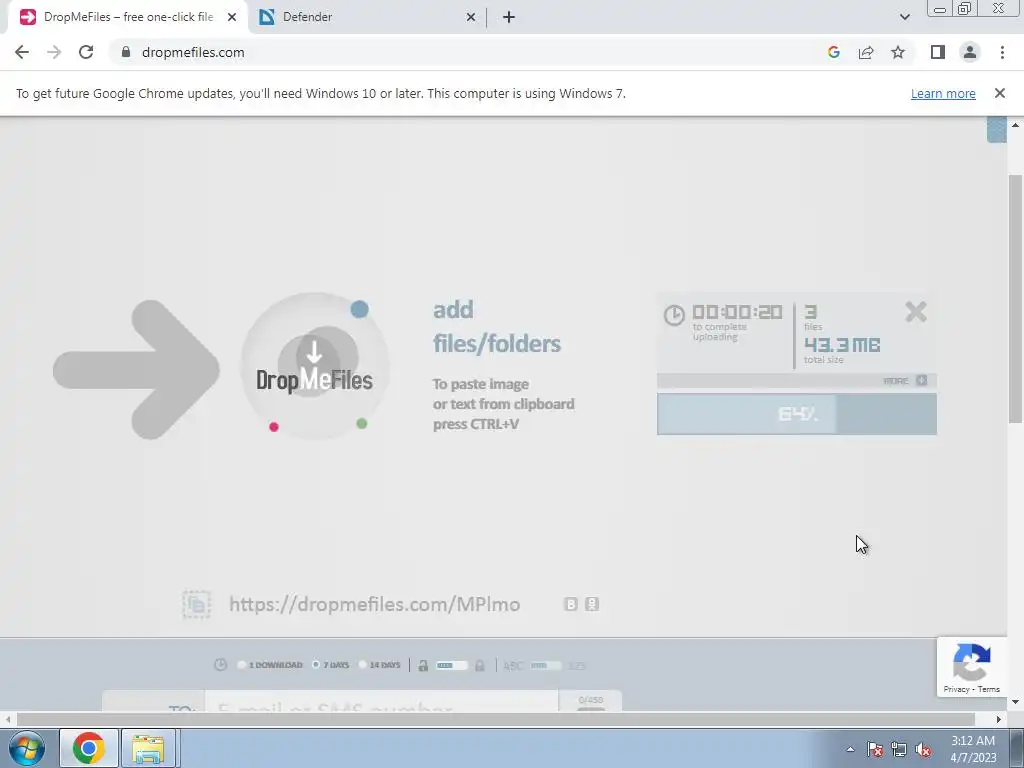This screenshot has width=1024, height=768.
Task: Click the small icon right of the B icon
Action: tap(592, 604)
